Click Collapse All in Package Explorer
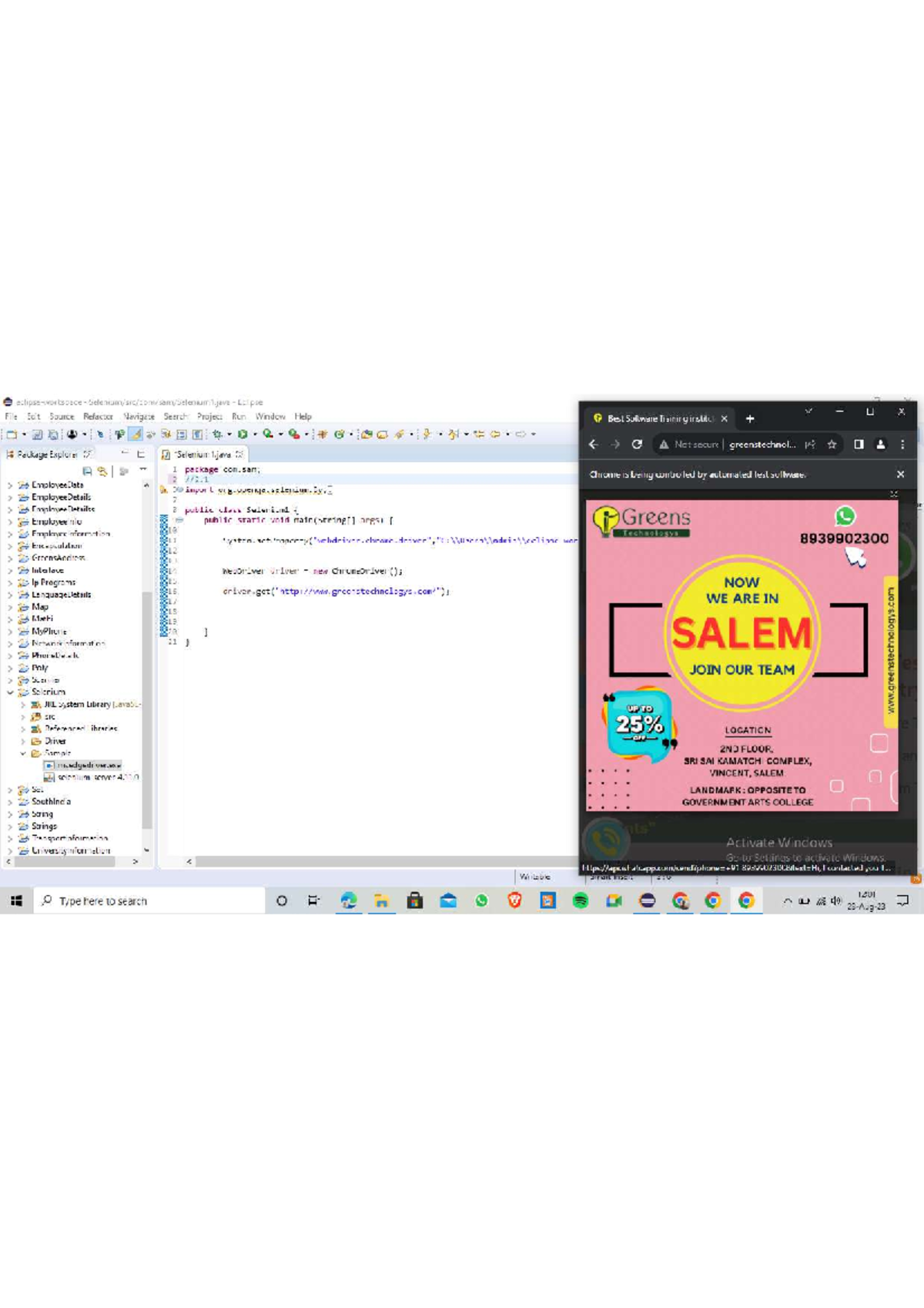 (x=87, y=471)
